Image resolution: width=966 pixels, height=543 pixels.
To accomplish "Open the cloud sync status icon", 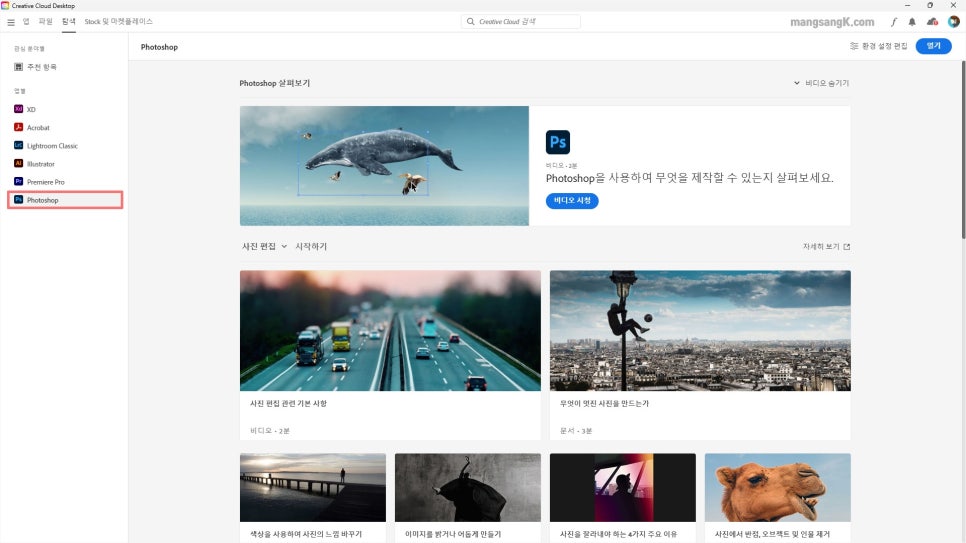I will (932, 22).
